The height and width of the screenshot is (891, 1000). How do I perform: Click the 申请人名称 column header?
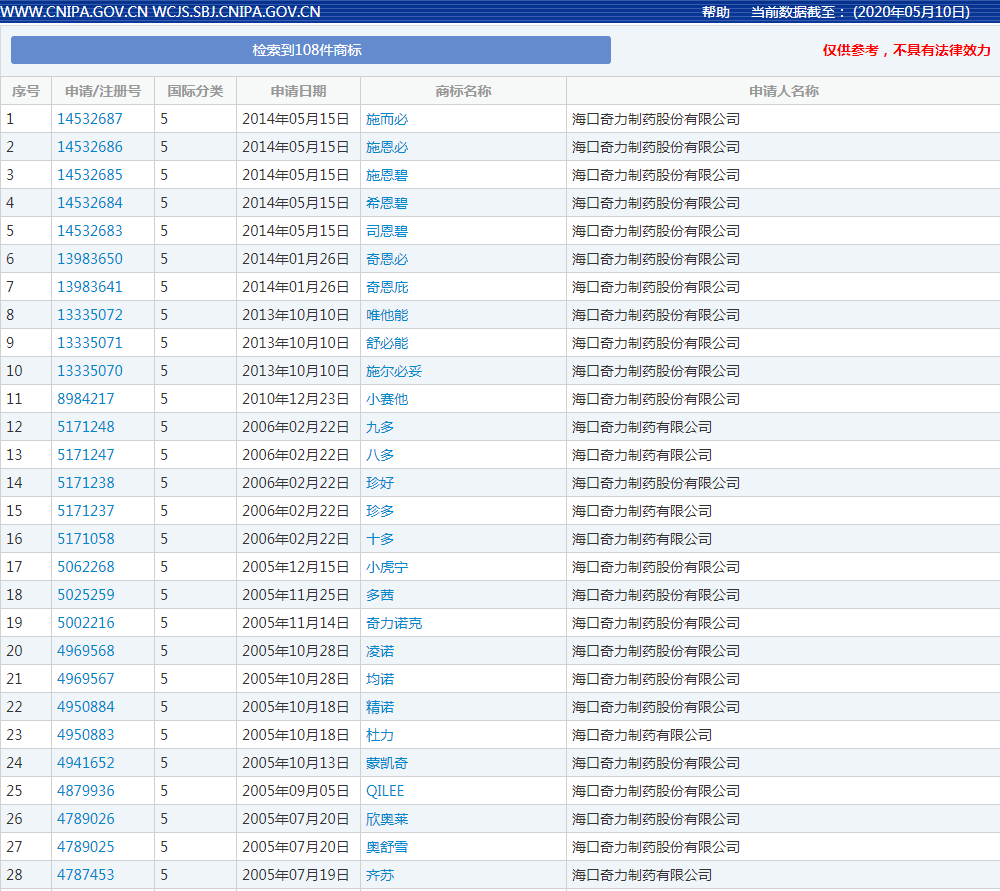(x=783, y=91)
